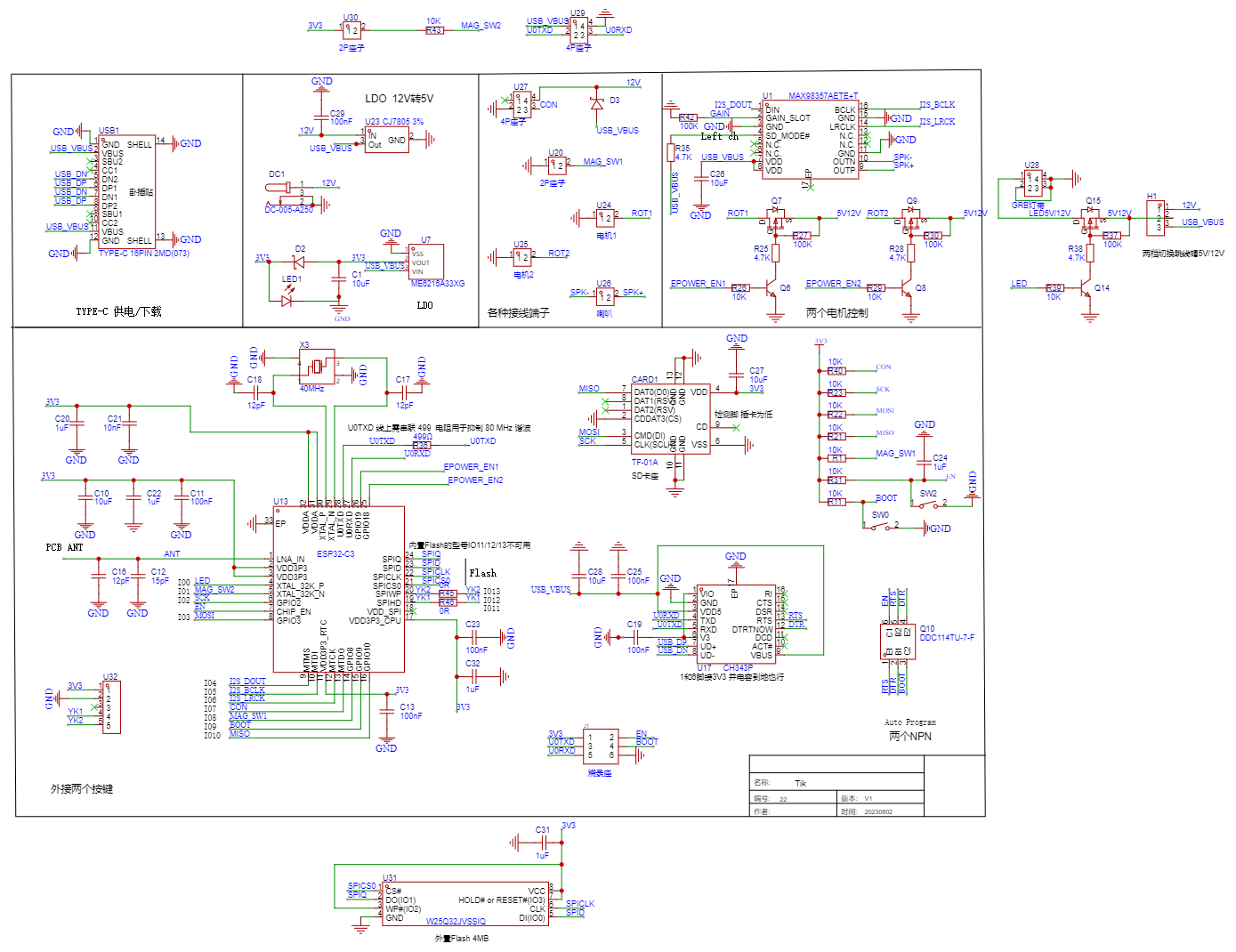1236x952 pixels.
Task: Select the 烧录座 programming header label
Action: [x=600, y=774]
